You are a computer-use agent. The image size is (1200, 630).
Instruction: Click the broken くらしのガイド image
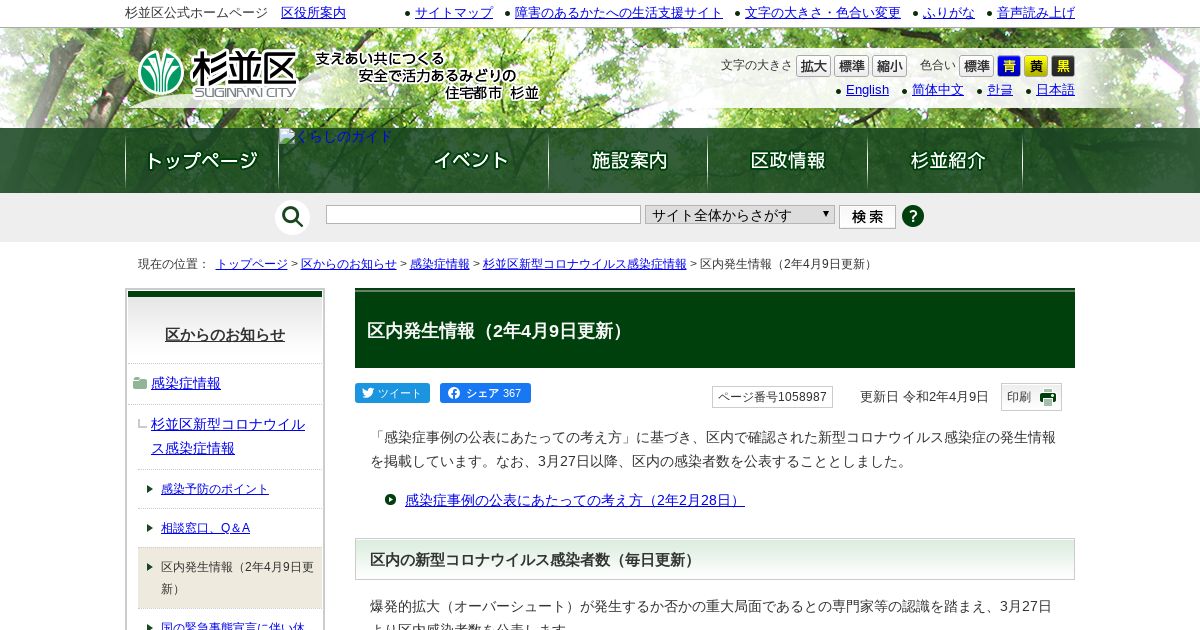(x=336, y=137)
